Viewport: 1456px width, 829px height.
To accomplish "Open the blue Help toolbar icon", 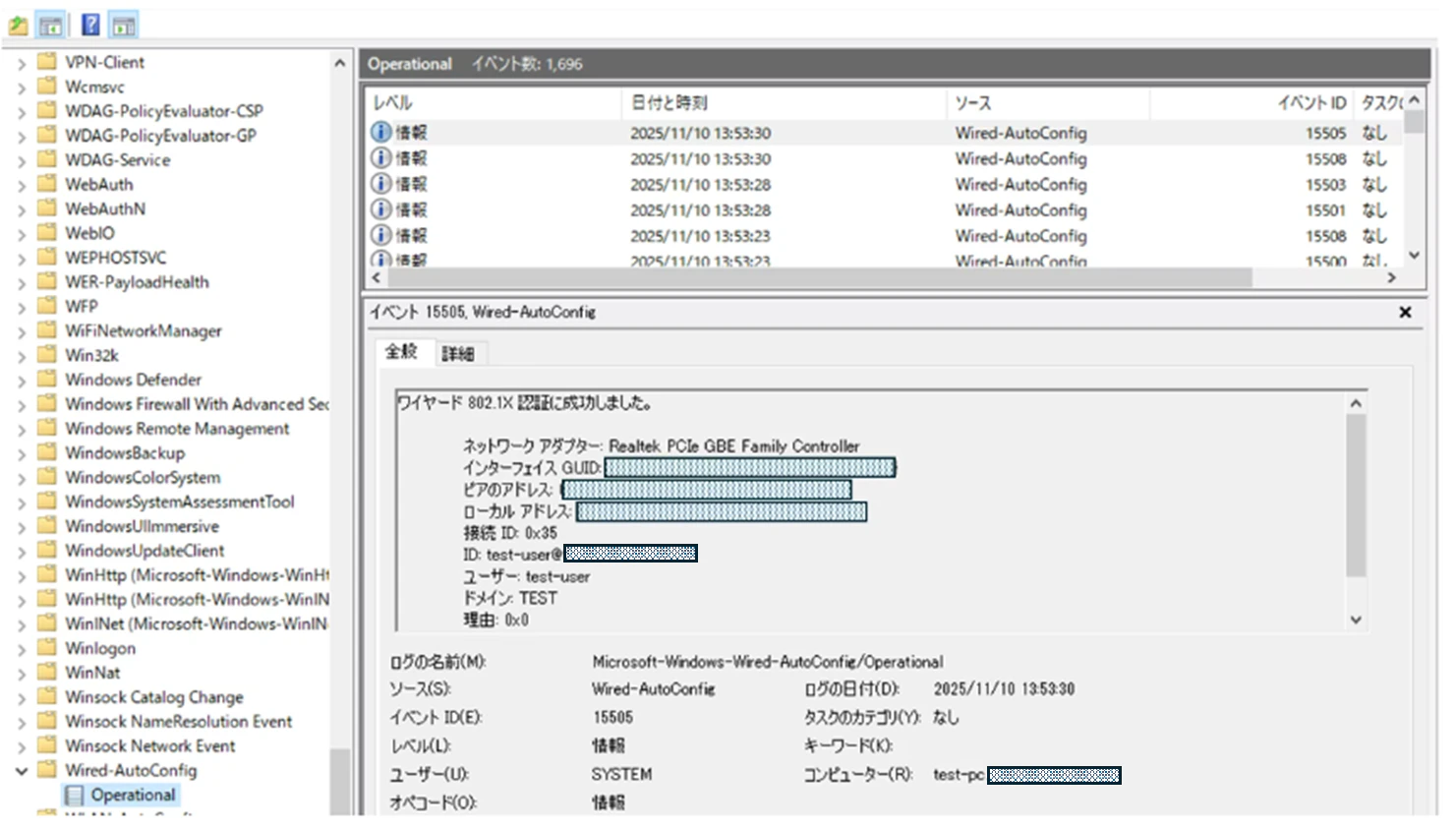I will 90,25.
